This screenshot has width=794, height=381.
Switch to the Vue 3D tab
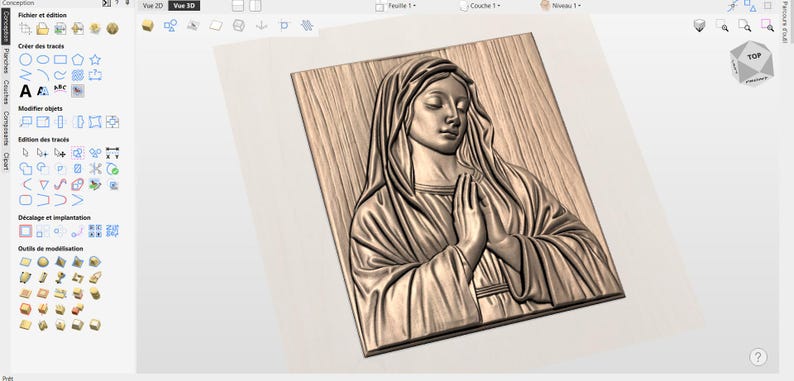click(x=184, y=6)
